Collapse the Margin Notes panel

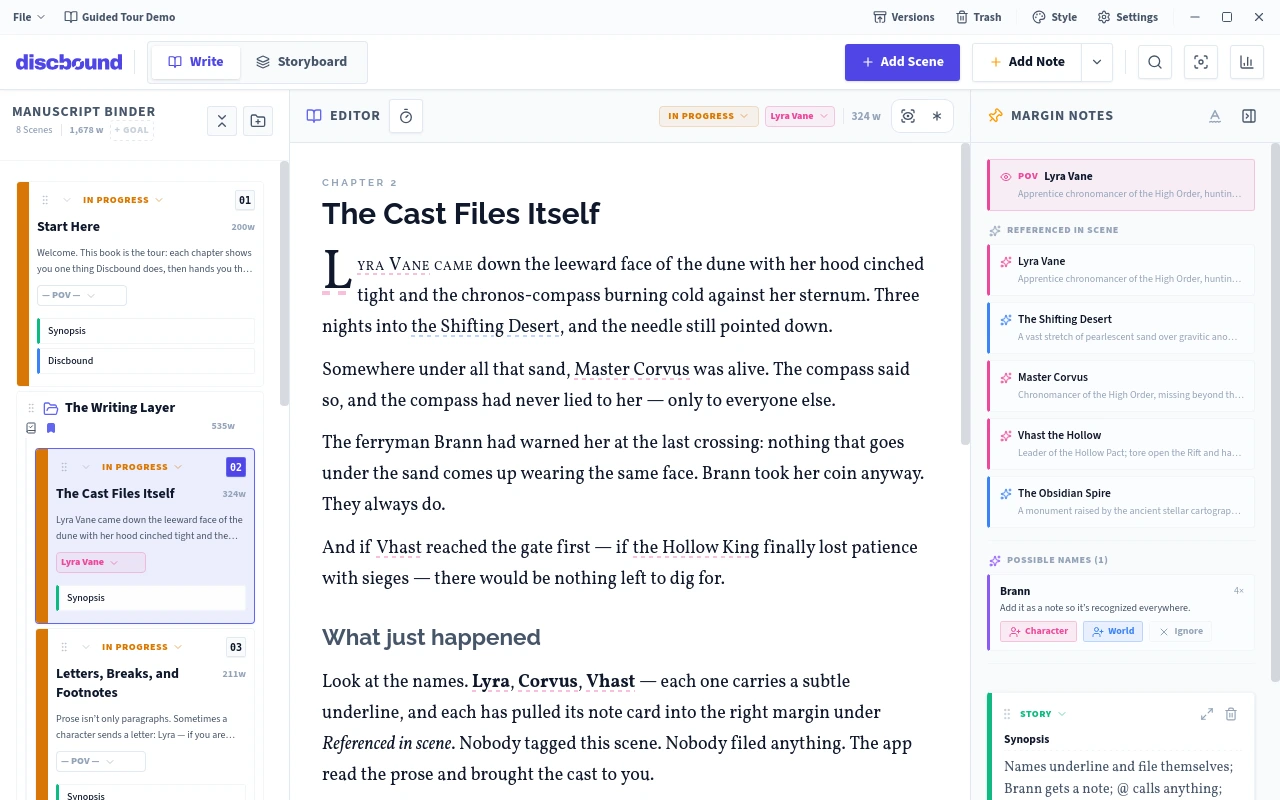[1249, 116]
